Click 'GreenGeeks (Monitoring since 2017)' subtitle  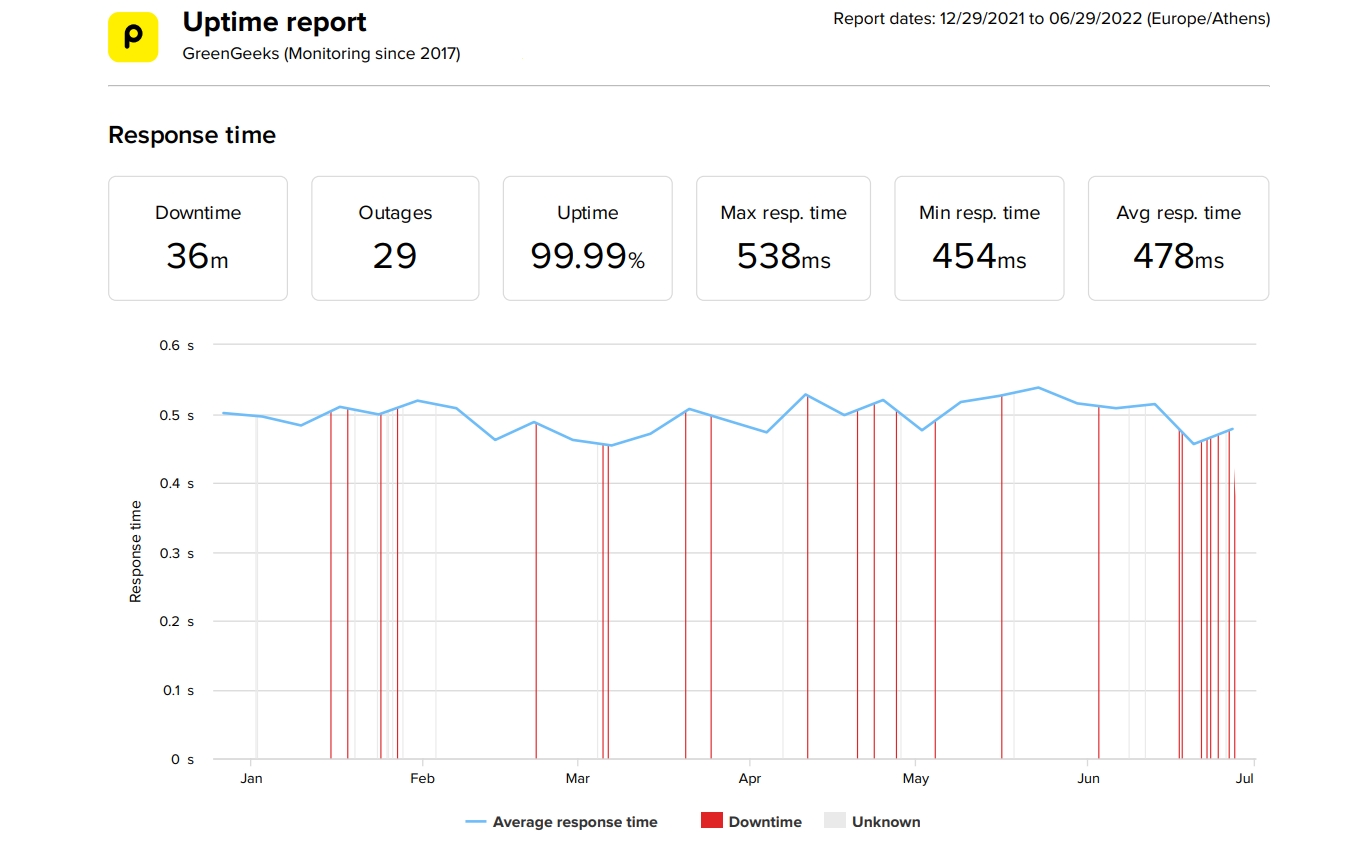coord(322,54)
